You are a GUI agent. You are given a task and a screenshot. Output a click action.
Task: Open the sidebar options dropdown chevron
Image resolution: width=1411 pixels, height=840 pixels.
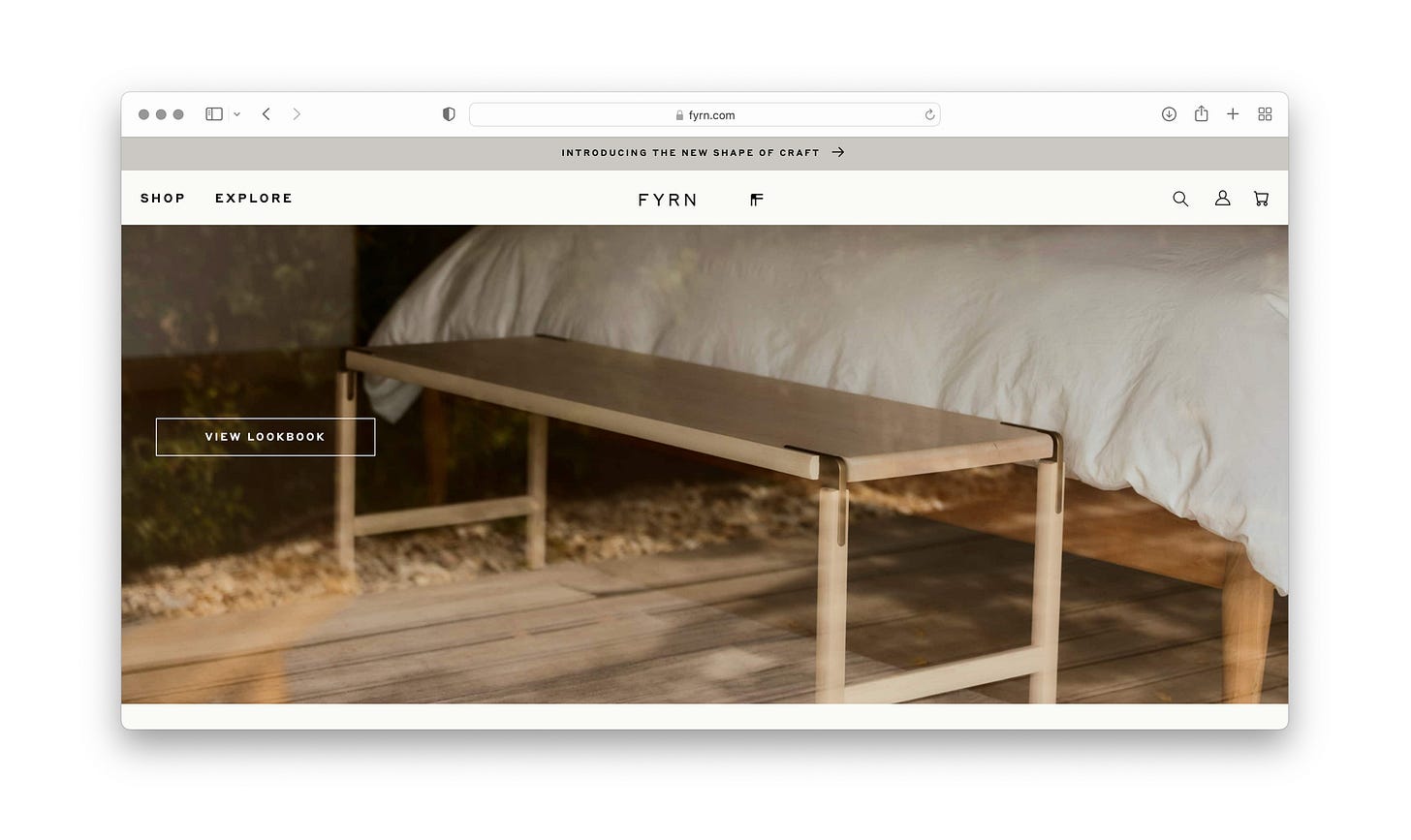pos(236,114)
